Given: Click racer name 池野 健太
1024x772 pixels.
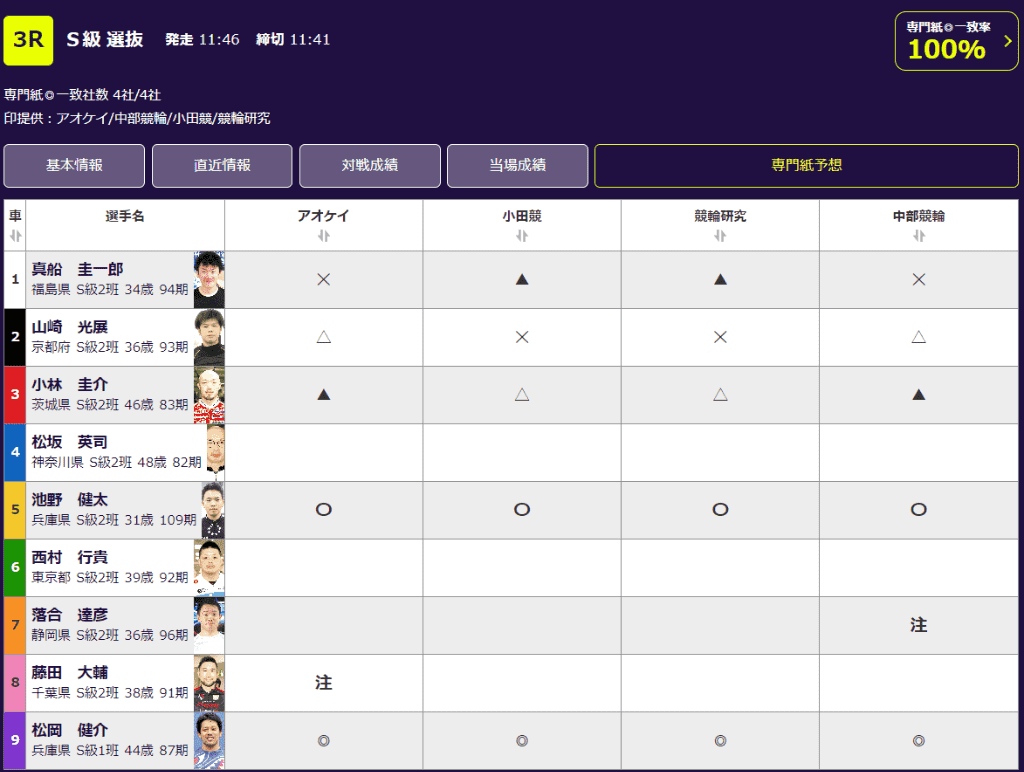Looking at the screenshot, I should [70, 500].
